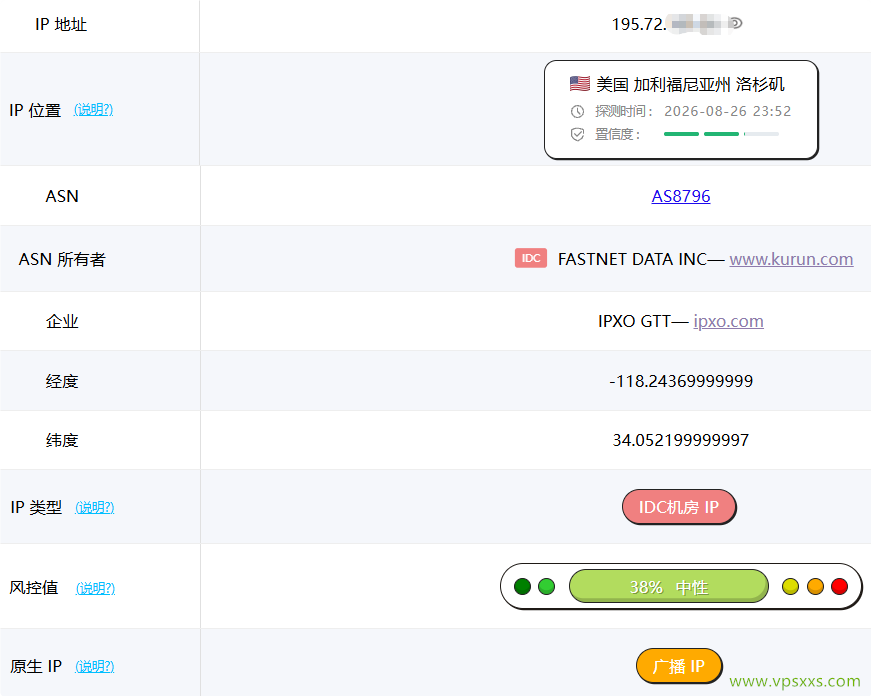Click the red risk dot
This screenshot has width=871, height=696.
coord(839,587)
